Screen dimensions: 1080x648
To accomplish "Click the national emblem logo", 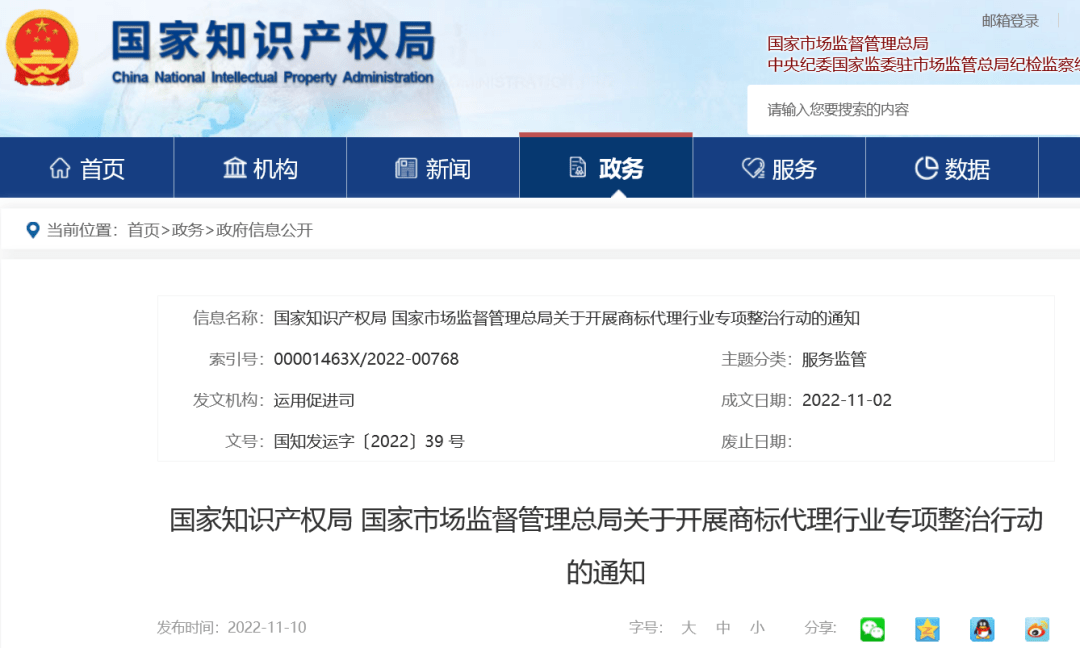I will point(41,48).
